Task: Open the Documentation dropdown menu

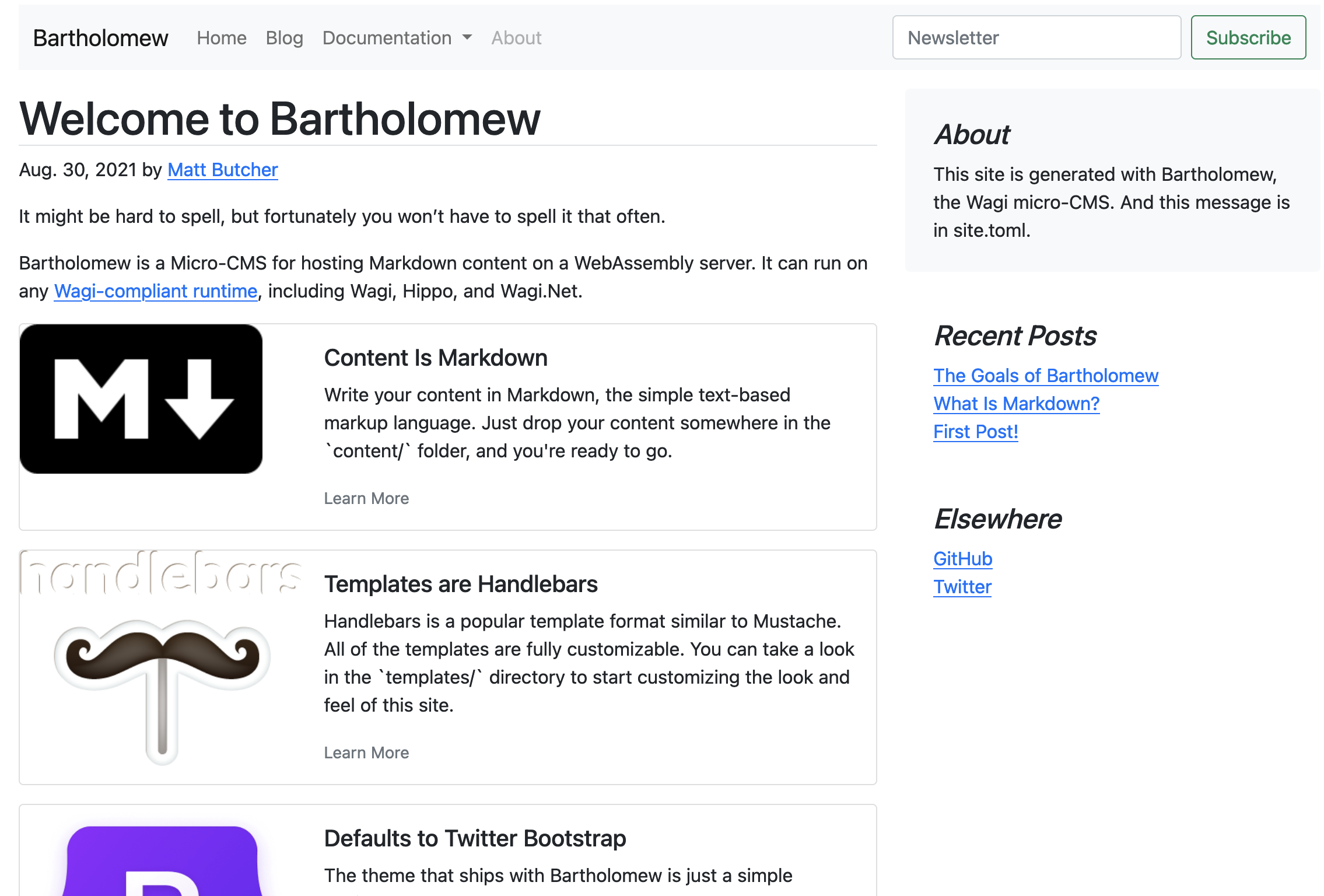Action: 387,38
